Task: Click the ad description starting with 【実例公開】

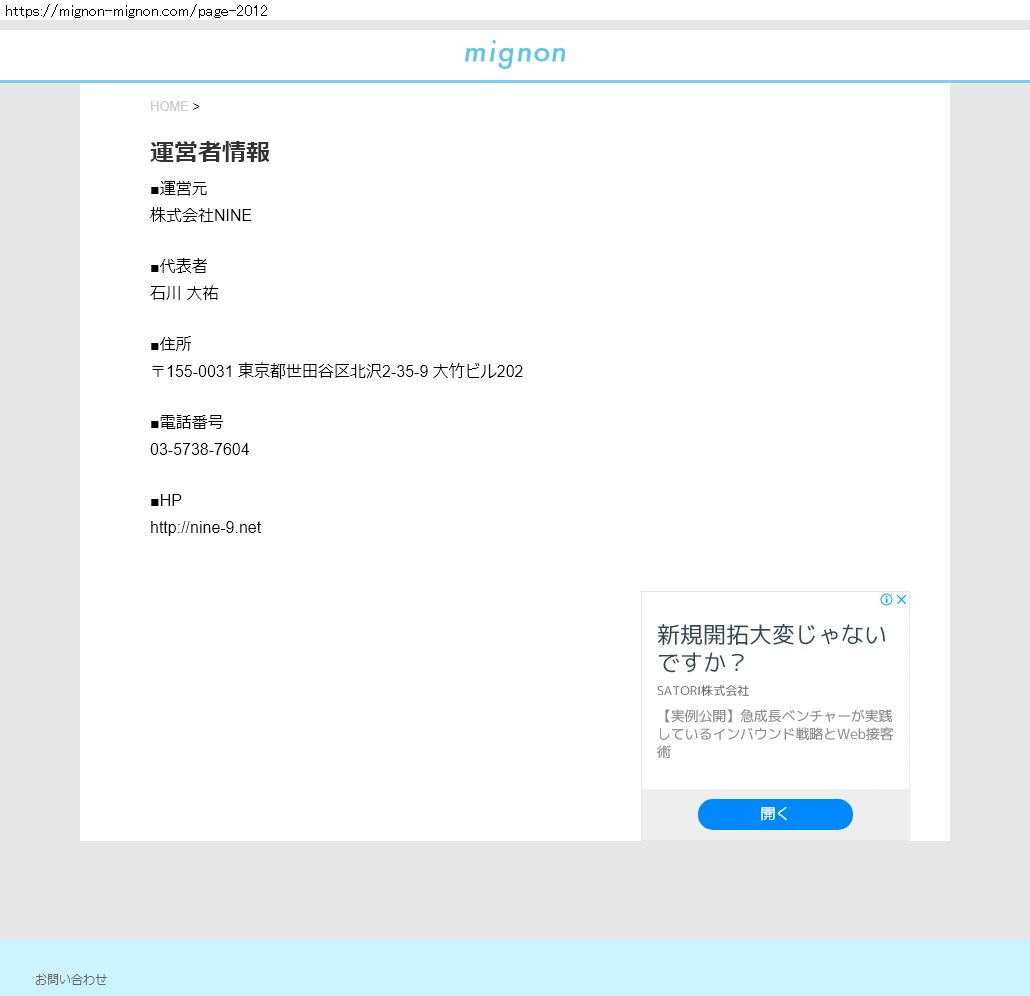Action: pyautogui.click(x=775, y=734)
